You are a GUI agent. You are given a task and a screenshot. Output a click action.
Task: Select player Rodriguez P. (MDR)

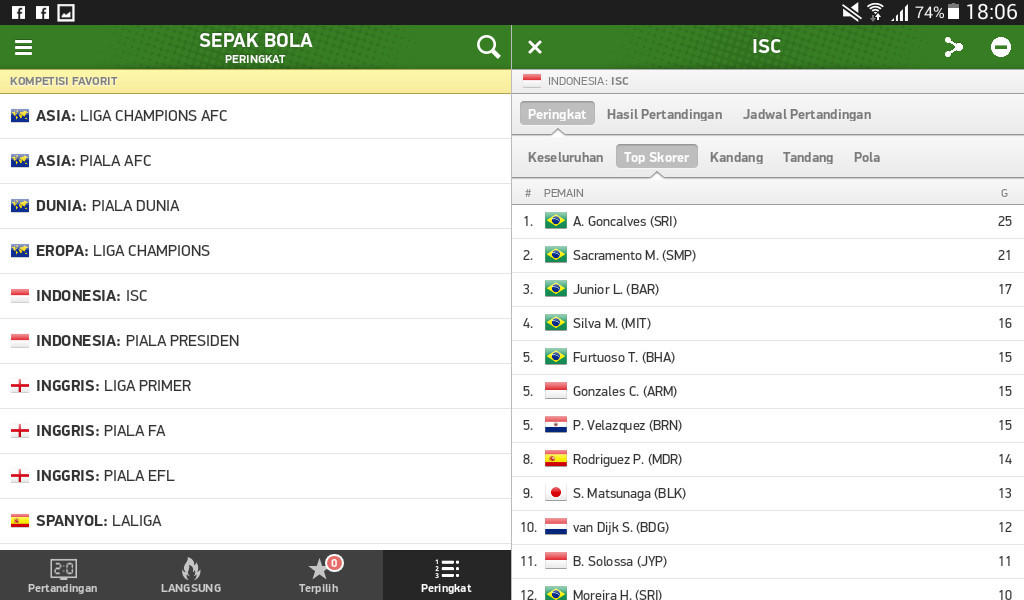tap(768, 459)
